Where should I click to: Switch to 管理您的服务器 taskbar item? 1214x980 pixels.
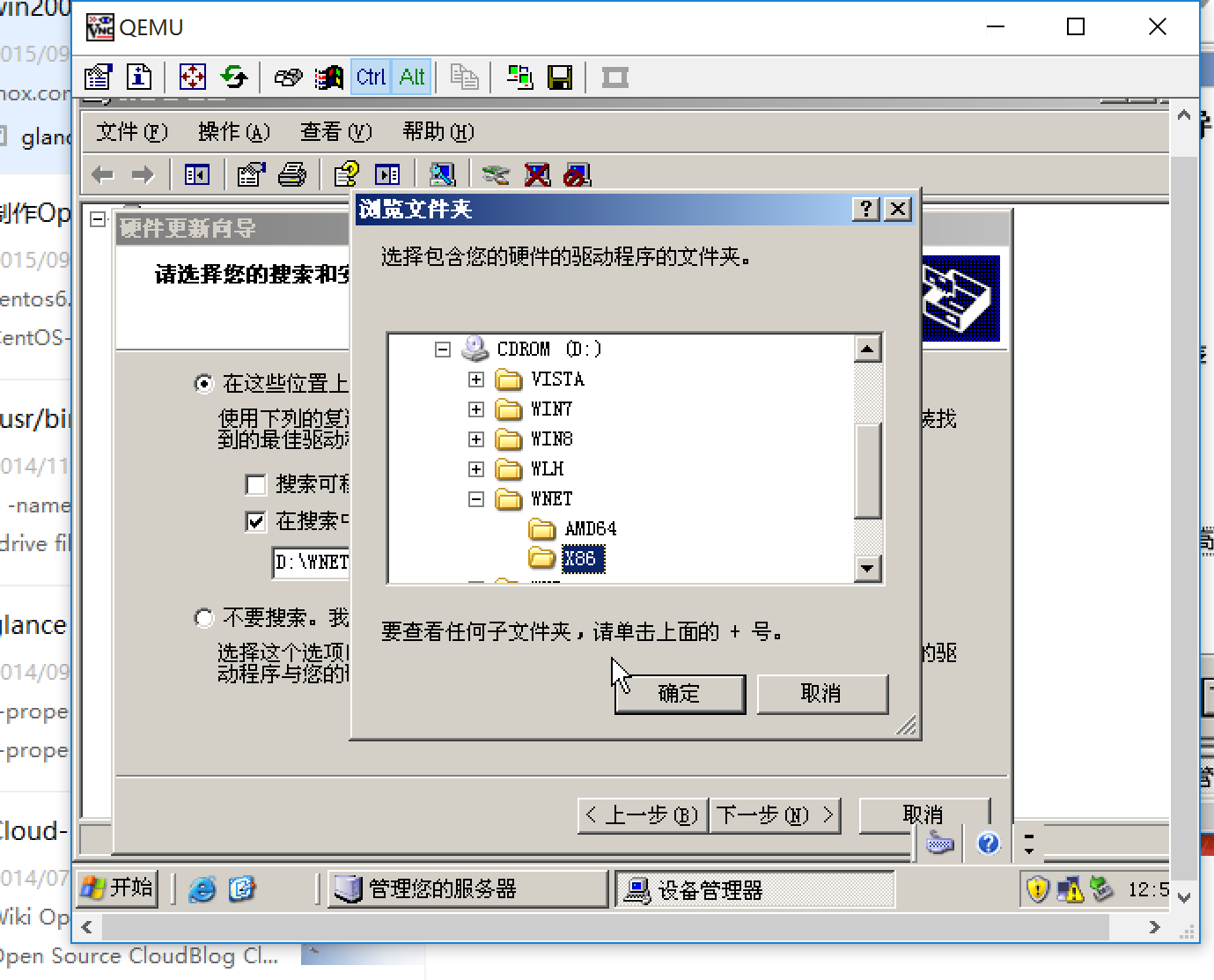pos(469,888)
